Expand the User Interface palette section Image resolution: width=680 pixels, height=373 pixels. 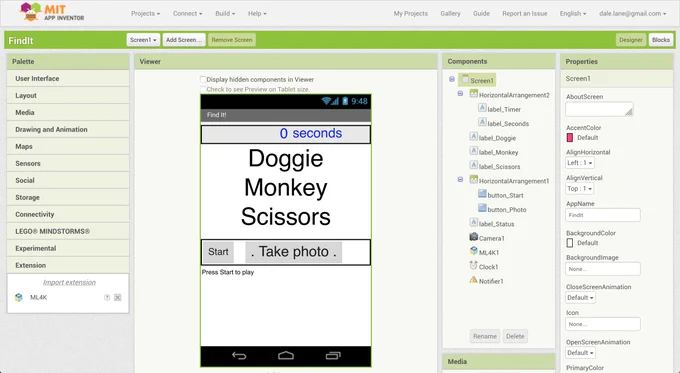(x=68, y=79)
